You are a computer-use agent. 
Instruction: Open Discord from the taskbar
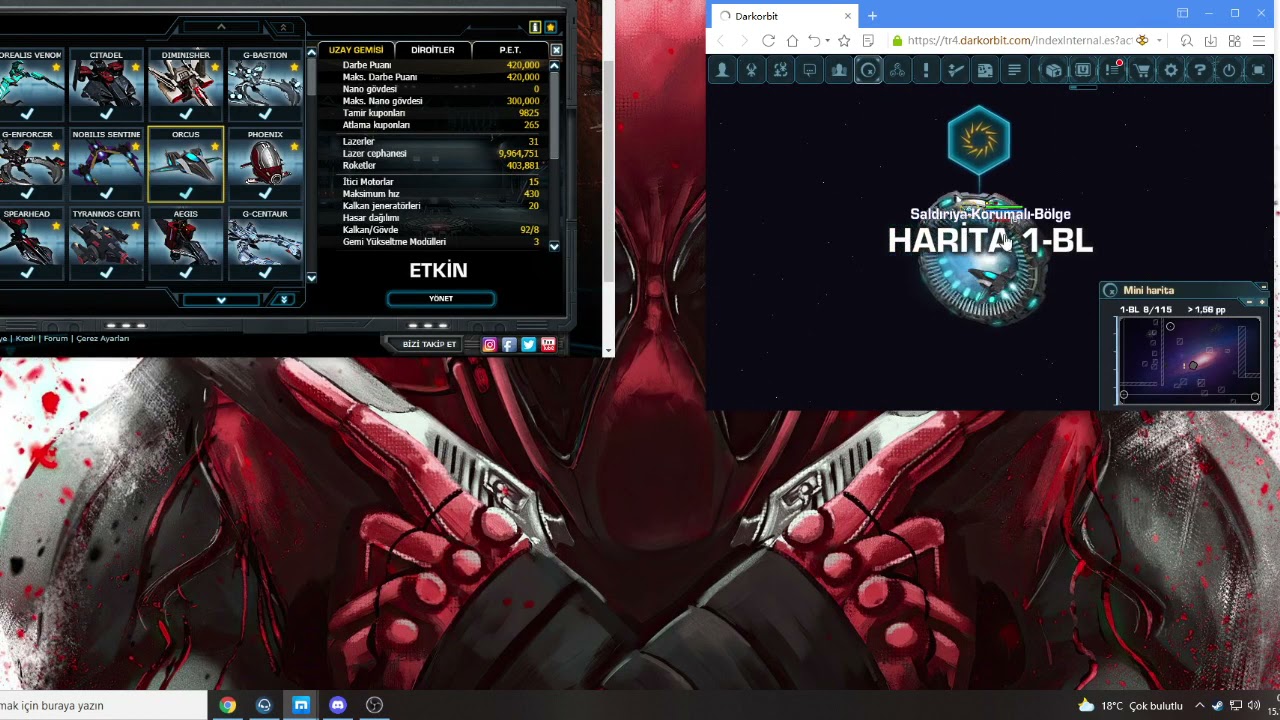337,705
